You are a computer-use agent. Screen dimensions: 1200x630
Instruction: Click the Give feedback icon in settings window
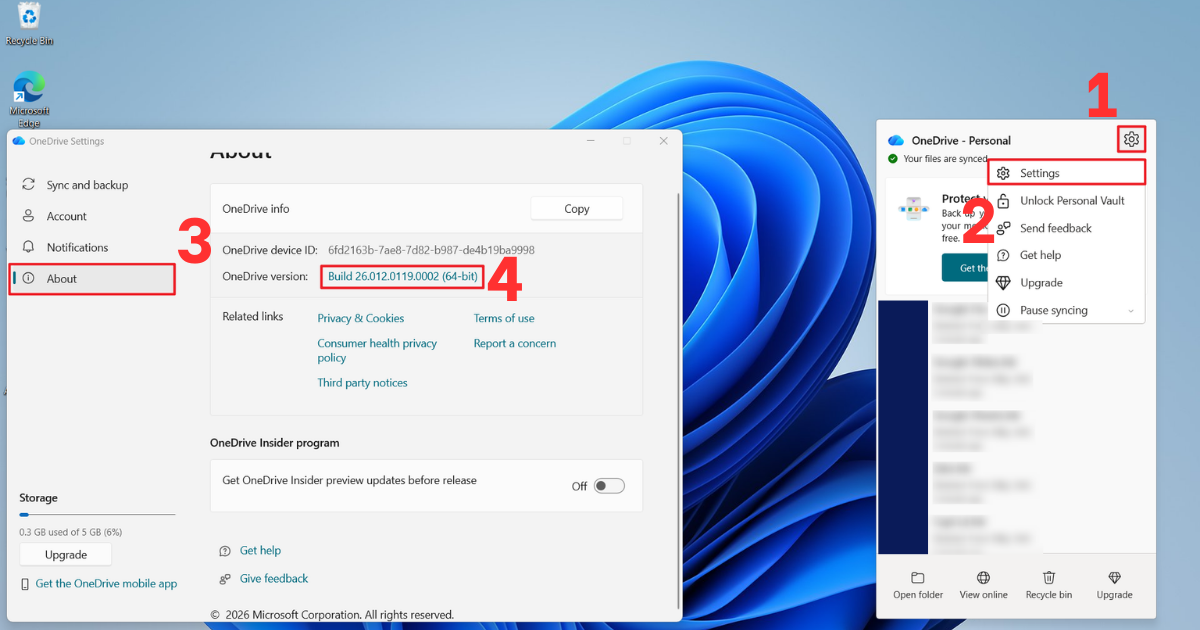tap(225, 579)
